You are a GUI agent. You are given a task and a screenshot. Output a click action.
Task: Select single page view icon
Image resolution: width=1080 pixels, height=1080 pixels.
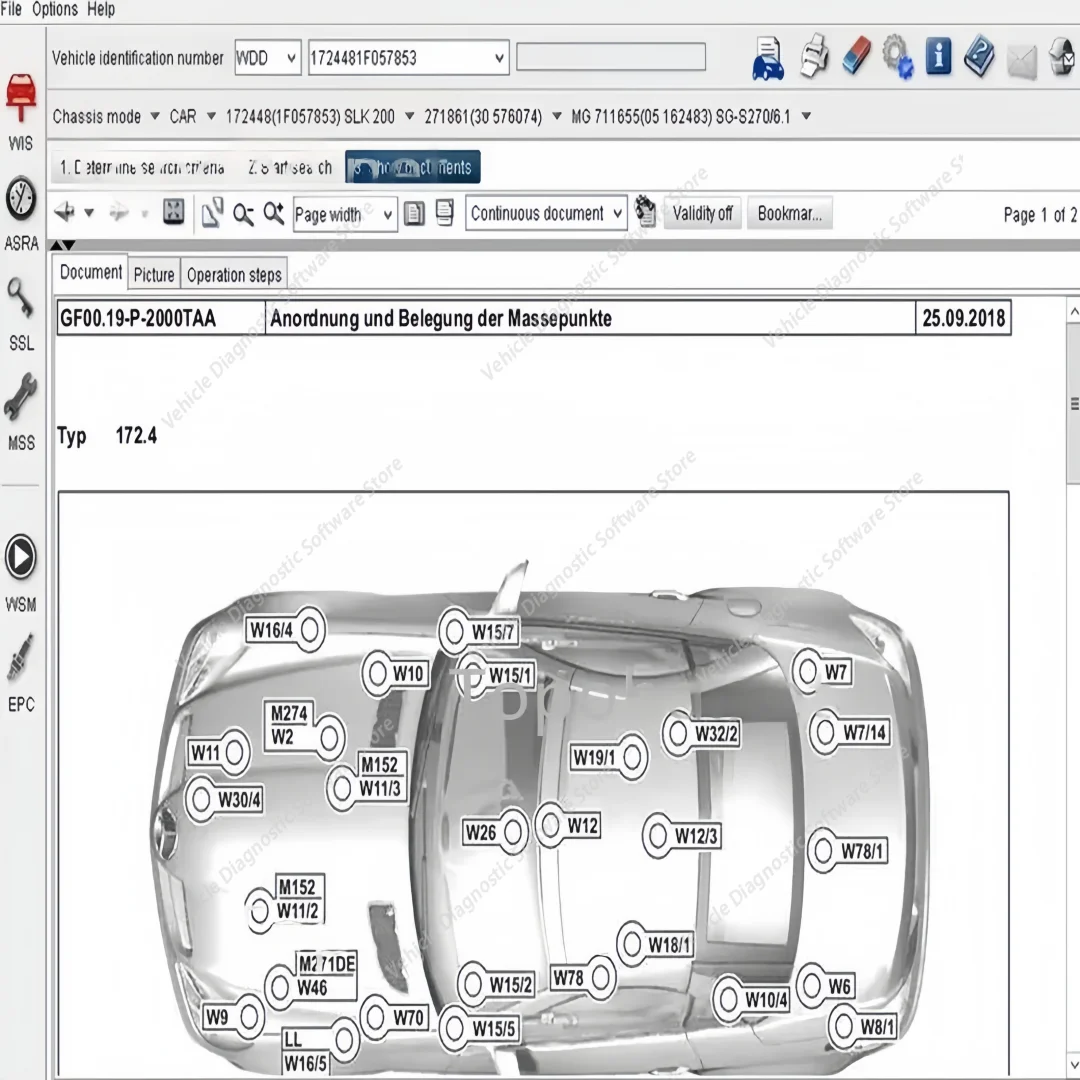coord(414,213)
